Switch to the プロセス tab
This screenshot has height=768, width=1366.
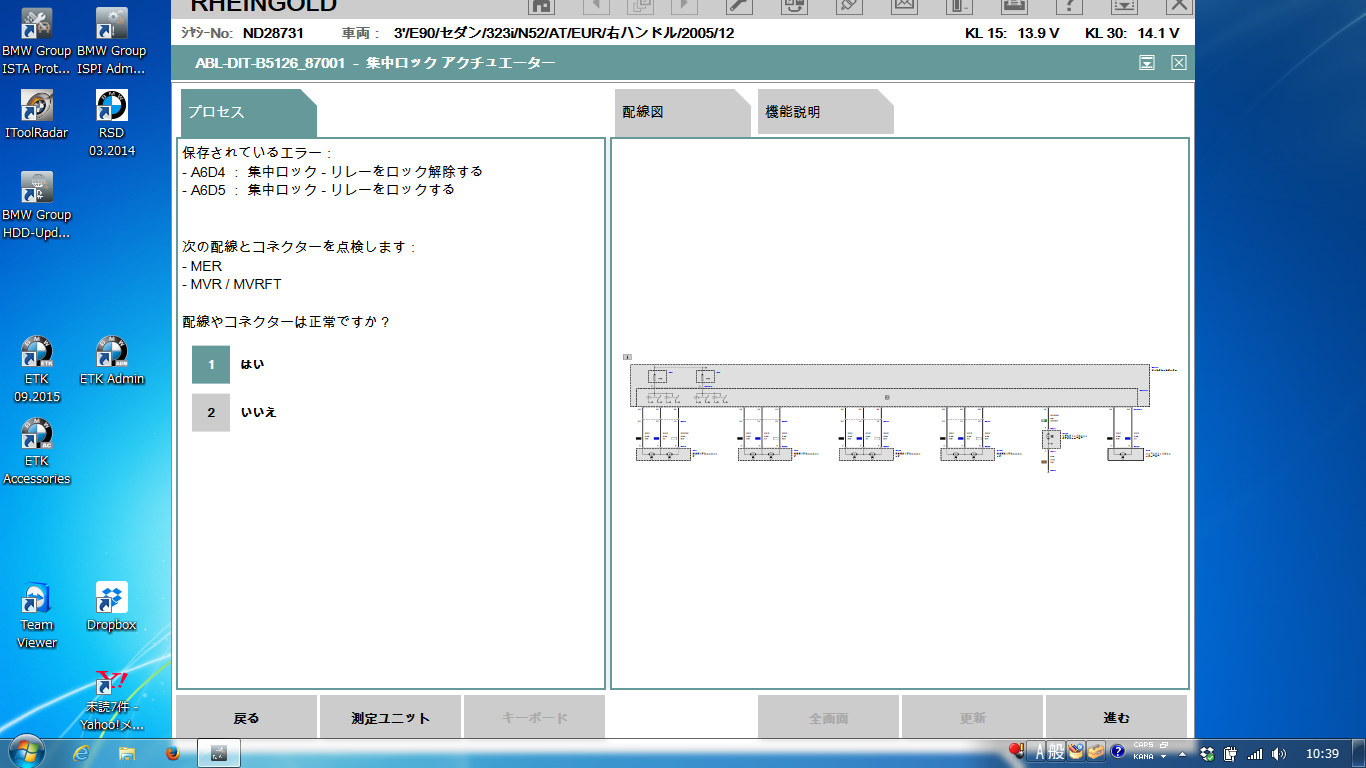tap(248, 112)
